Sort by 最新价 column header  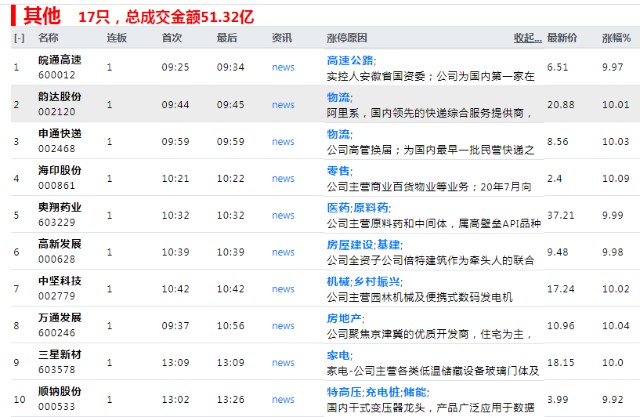562,38
